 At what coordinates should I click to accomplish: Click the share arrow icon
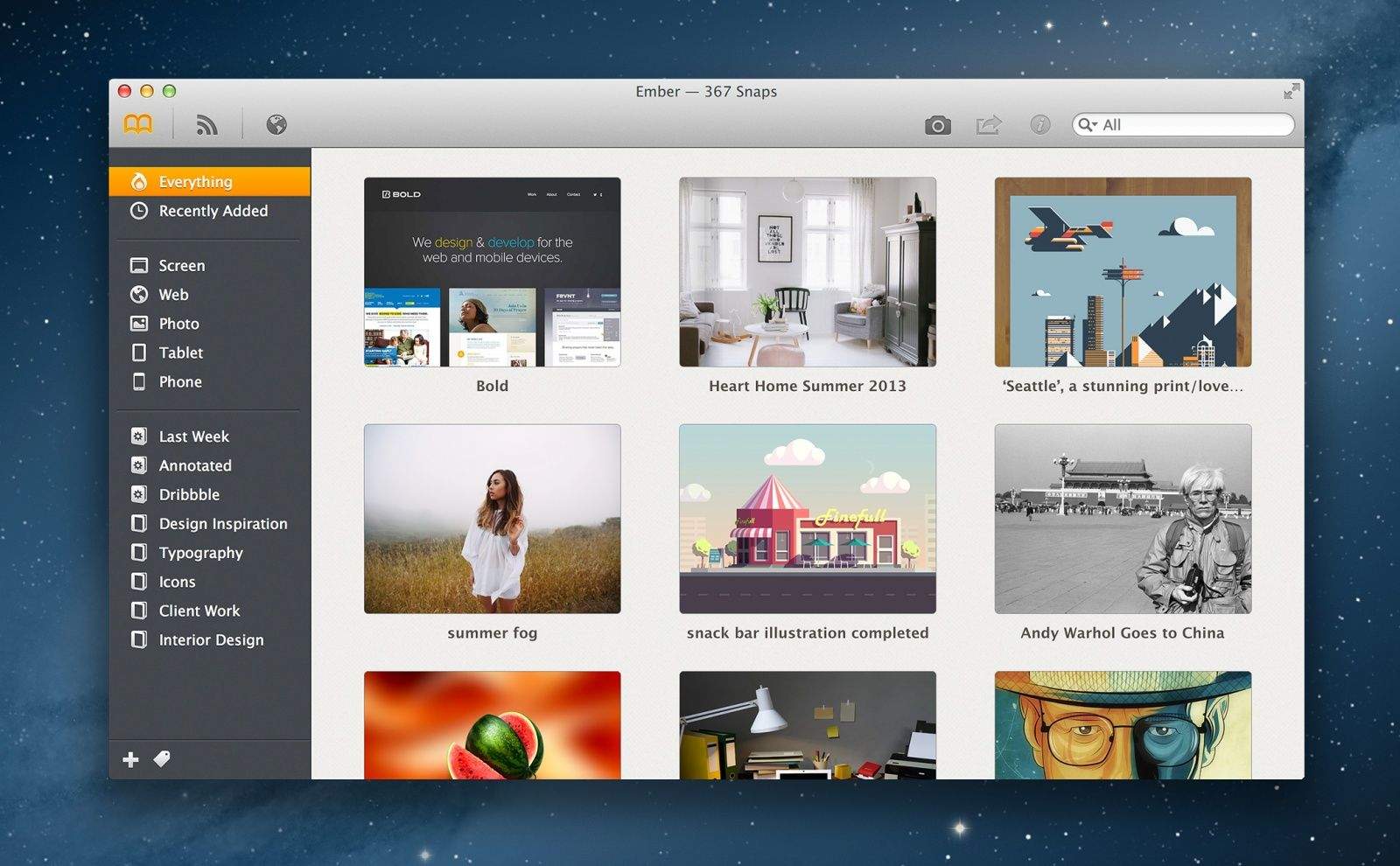[988, 125]
